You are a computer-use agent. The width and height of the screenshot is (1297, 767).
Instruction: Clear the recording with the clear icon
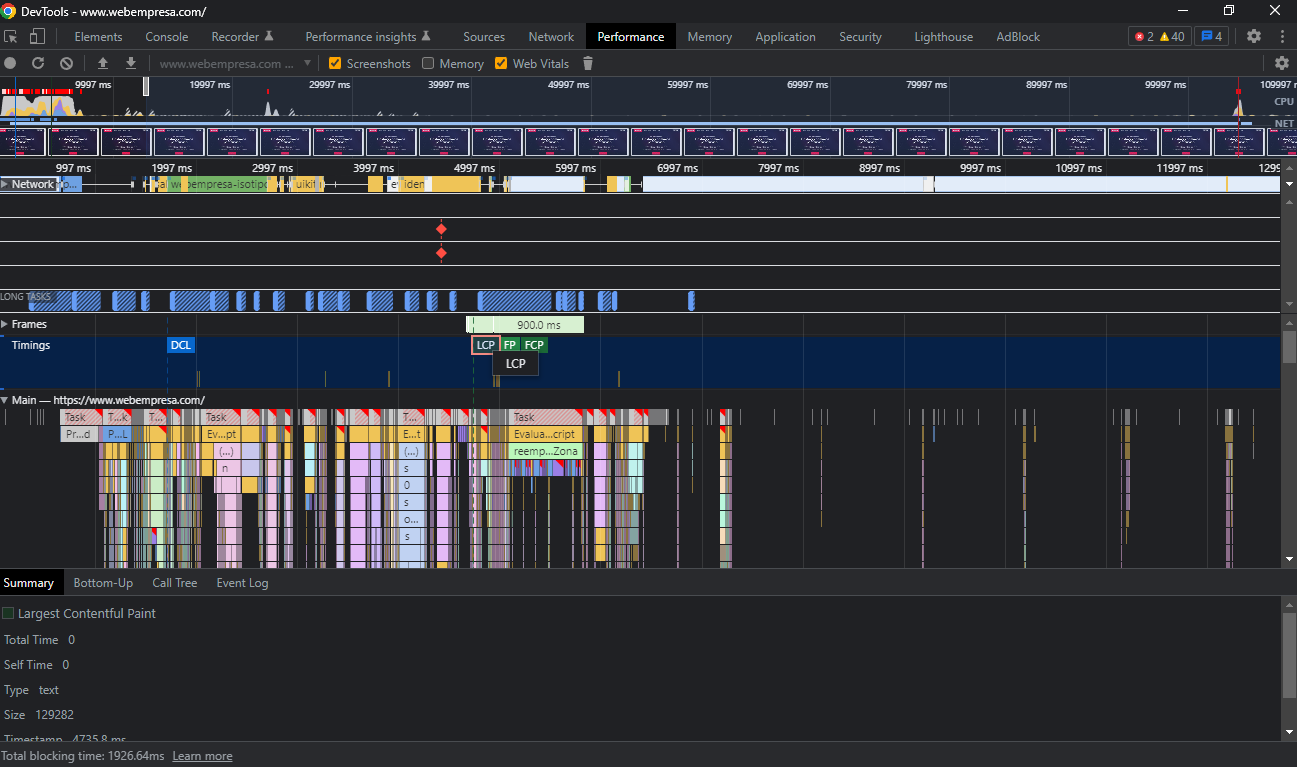click(x=66, y=63)
